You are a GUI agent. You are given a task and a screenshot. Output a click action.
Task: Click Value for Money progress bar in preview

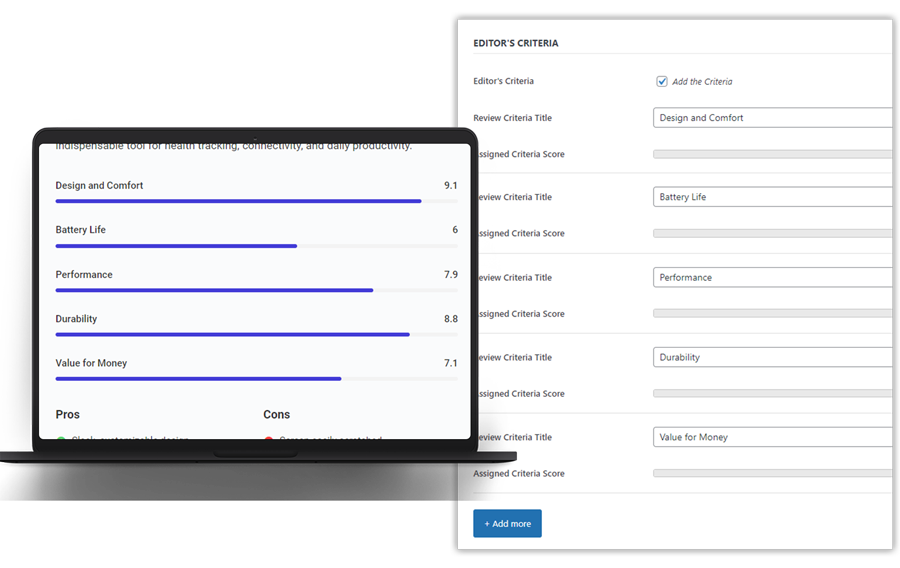[x=257, y=379]
